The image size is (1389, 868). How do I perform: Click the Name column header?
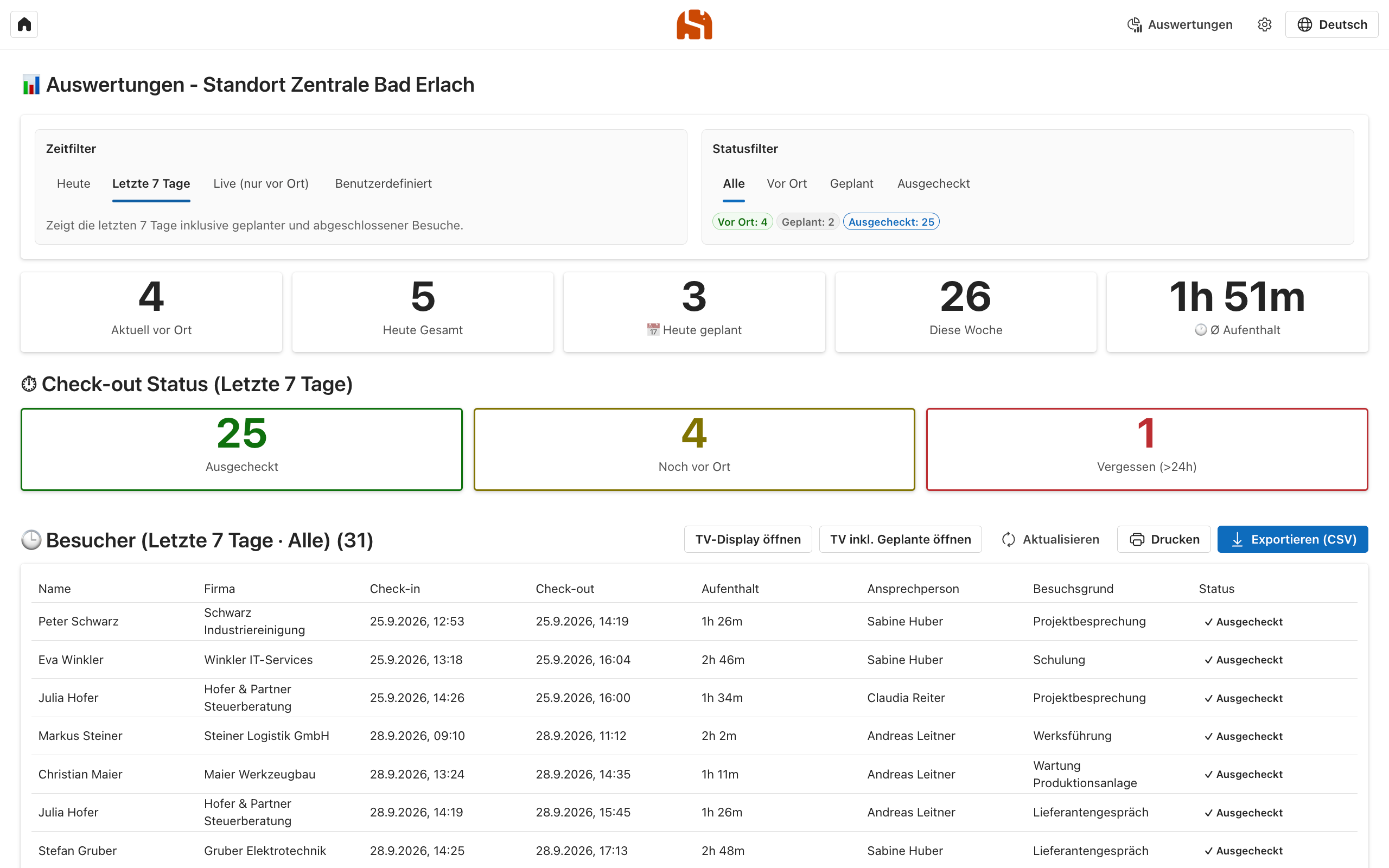[55, 589]
